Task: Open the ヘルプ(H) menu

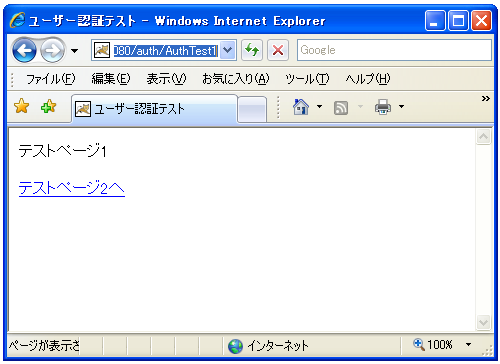Action: point(368,79)
